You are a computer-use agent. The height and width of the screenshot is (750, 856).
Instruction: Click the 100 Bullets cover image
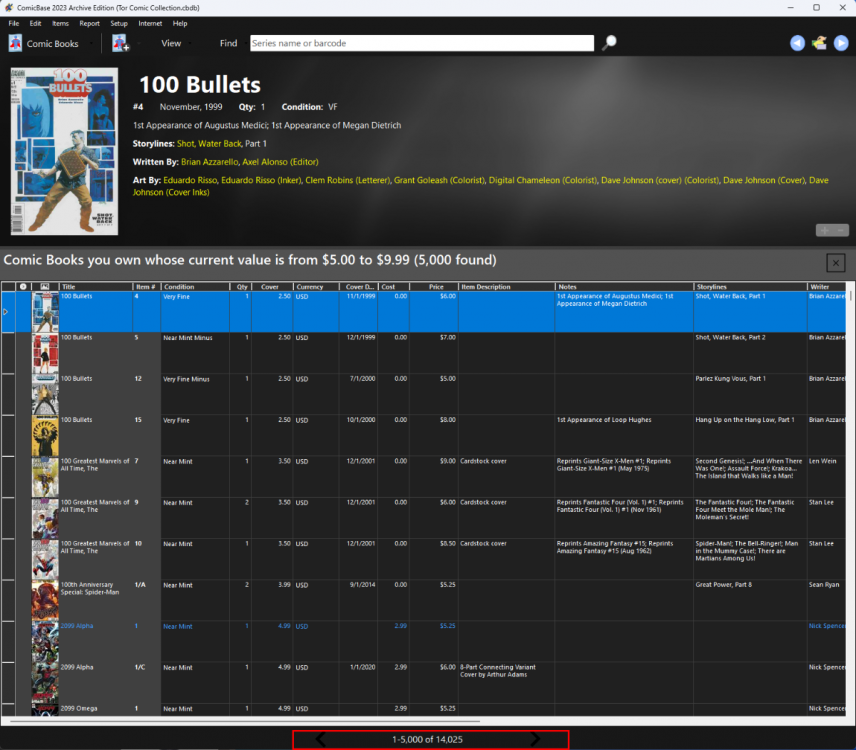(64, 151)
